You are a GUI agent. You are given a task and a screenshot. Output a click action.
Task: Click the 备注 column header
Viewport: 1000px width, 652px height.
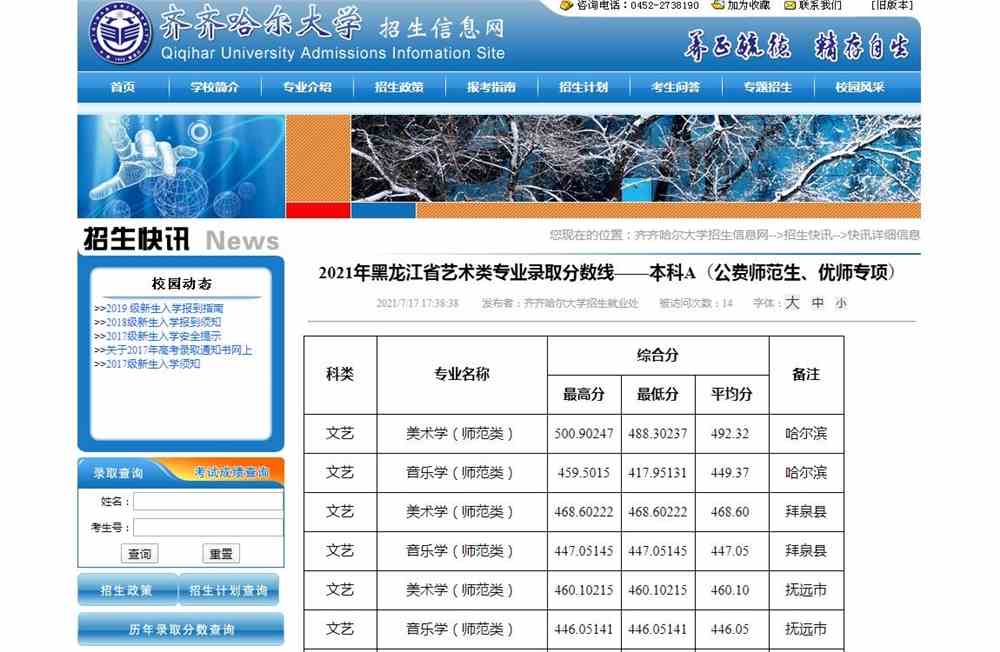(x=806, y=374)
